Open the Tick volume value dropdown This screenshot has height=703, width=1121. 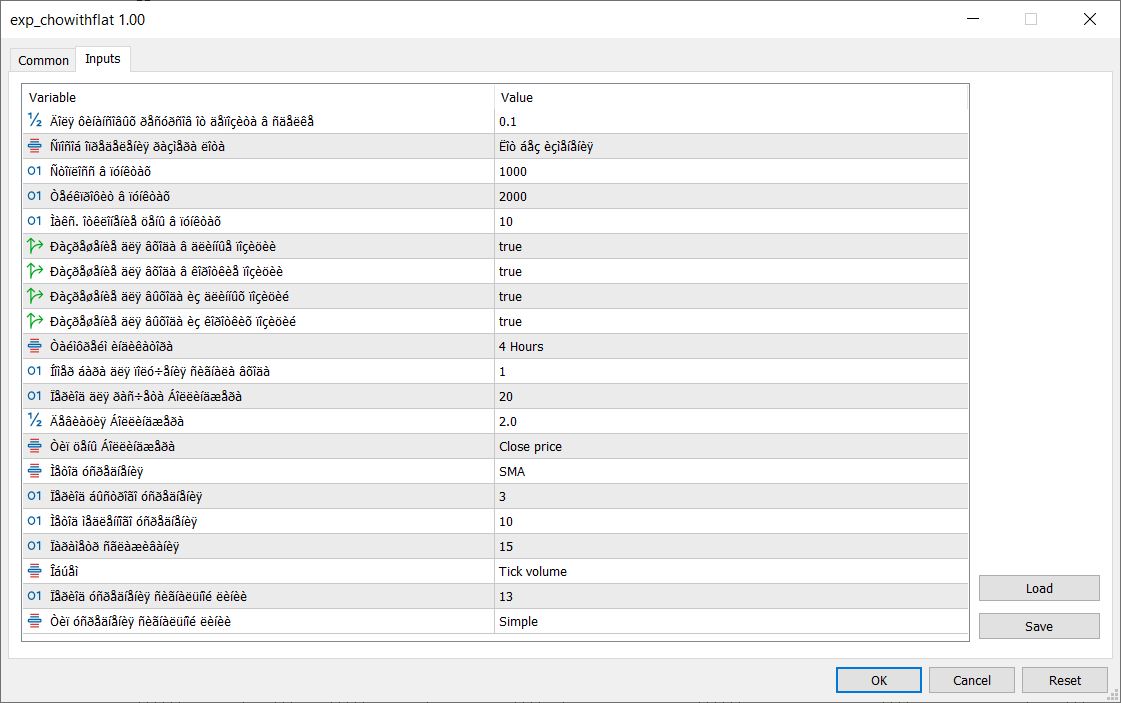(730, 571)
